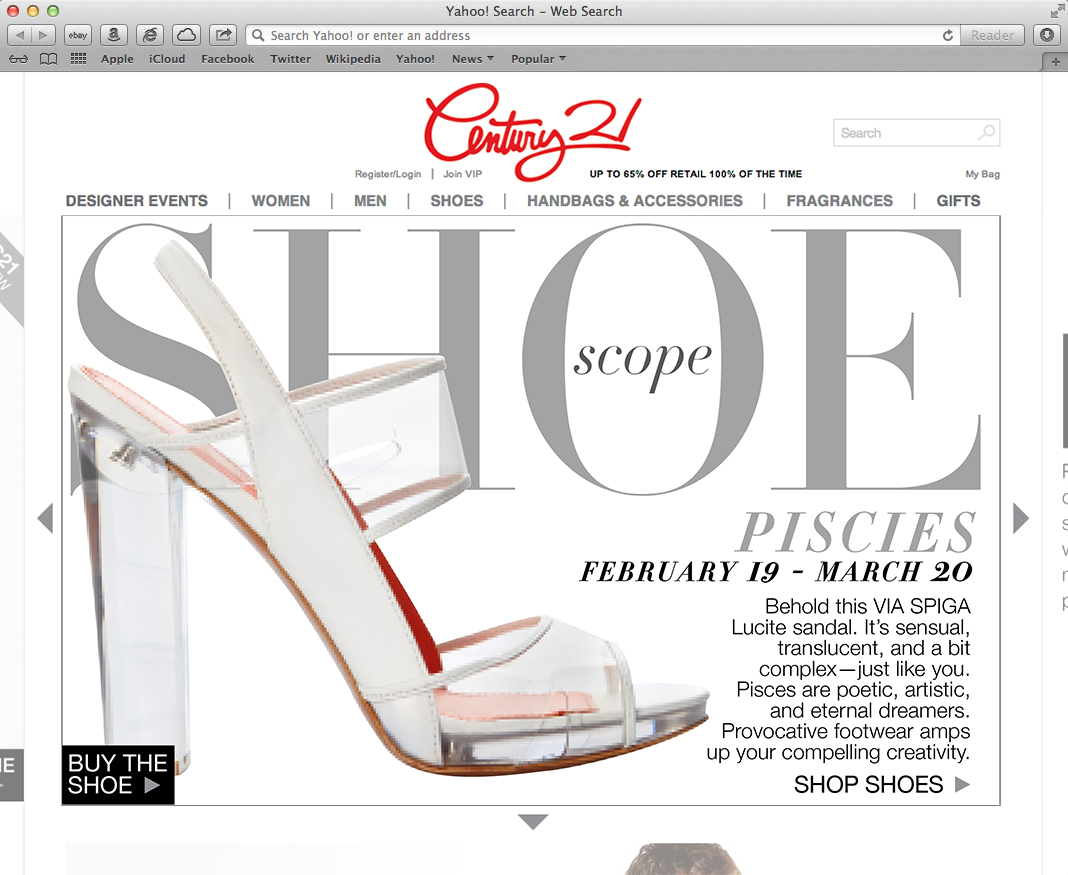1068x875 pixels.
Task: Show bookmarks with the book icon
Action: tap(48, 59)
